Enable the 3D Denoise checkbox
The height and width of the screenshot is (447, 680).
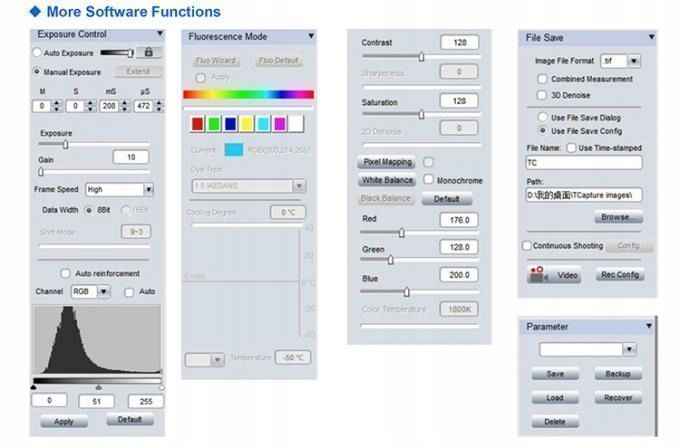pyautogui.click(x=543, y=95)
